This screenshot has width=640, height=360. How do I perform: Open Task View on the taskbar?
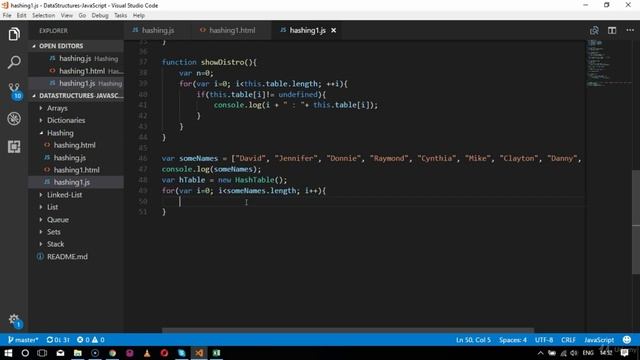pyautogui.click(x=42, y=353)
